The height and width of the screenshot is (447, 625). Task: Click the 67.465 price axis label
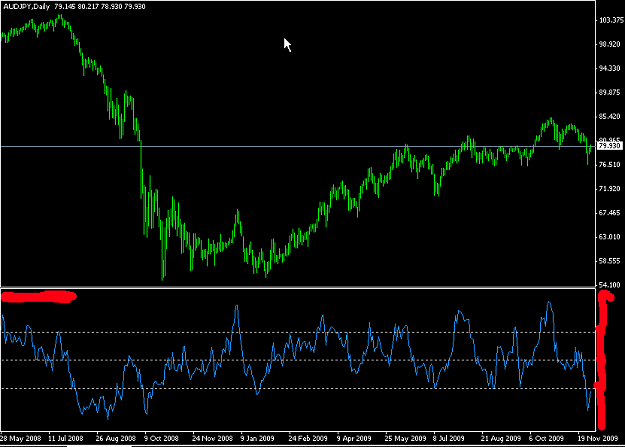(610, 213)
